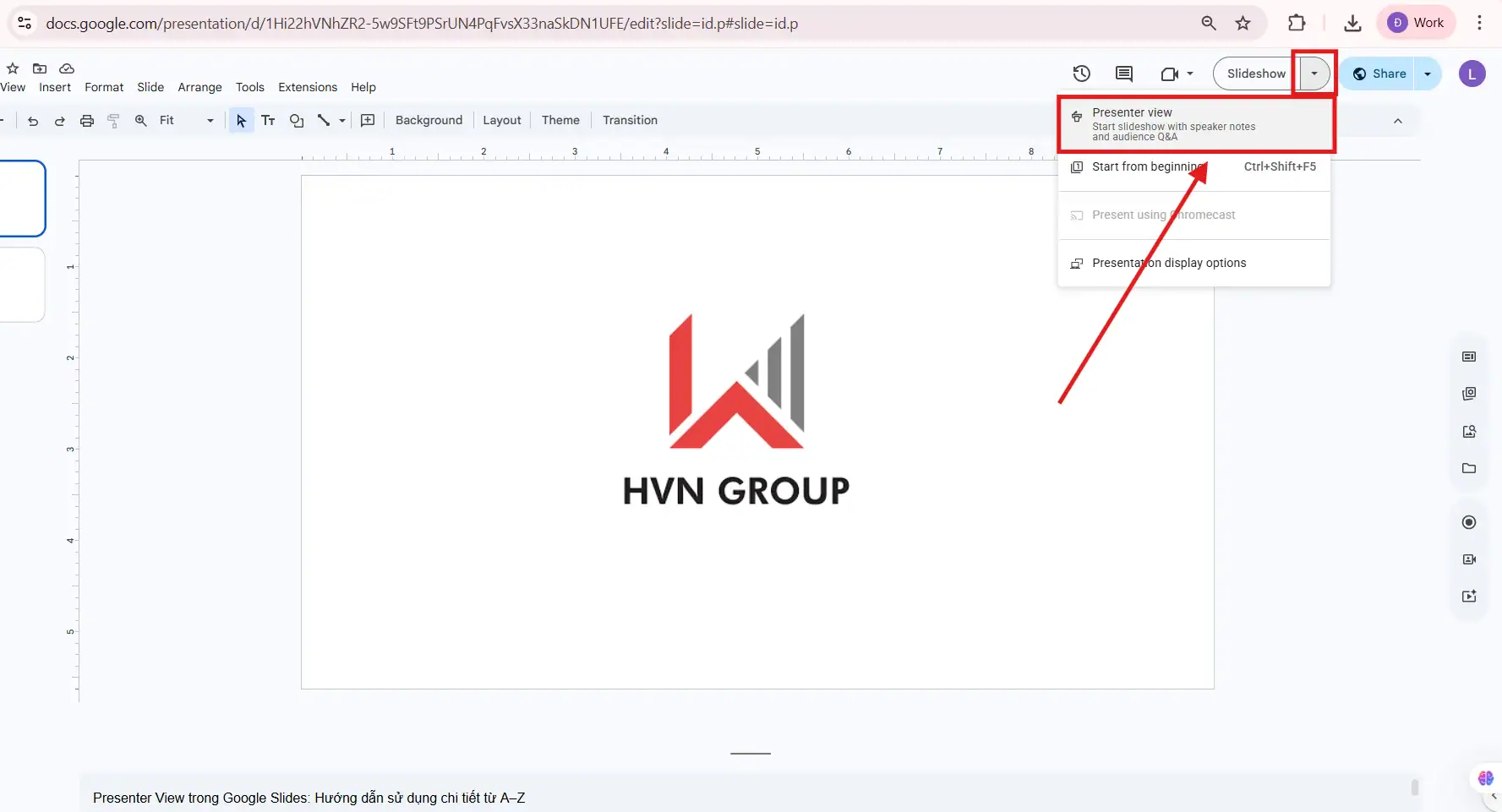Bookmark this page with star icon
The width and height of the screenshot is (1502, 812).
point(1243,23)
